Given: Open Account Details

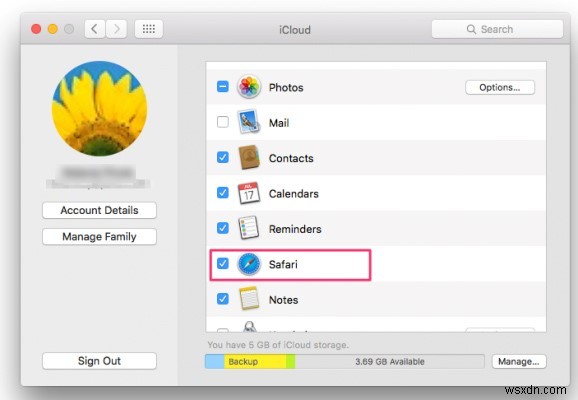Looking at the screenshot, I should pyautogui.click(x=100, y=210).
